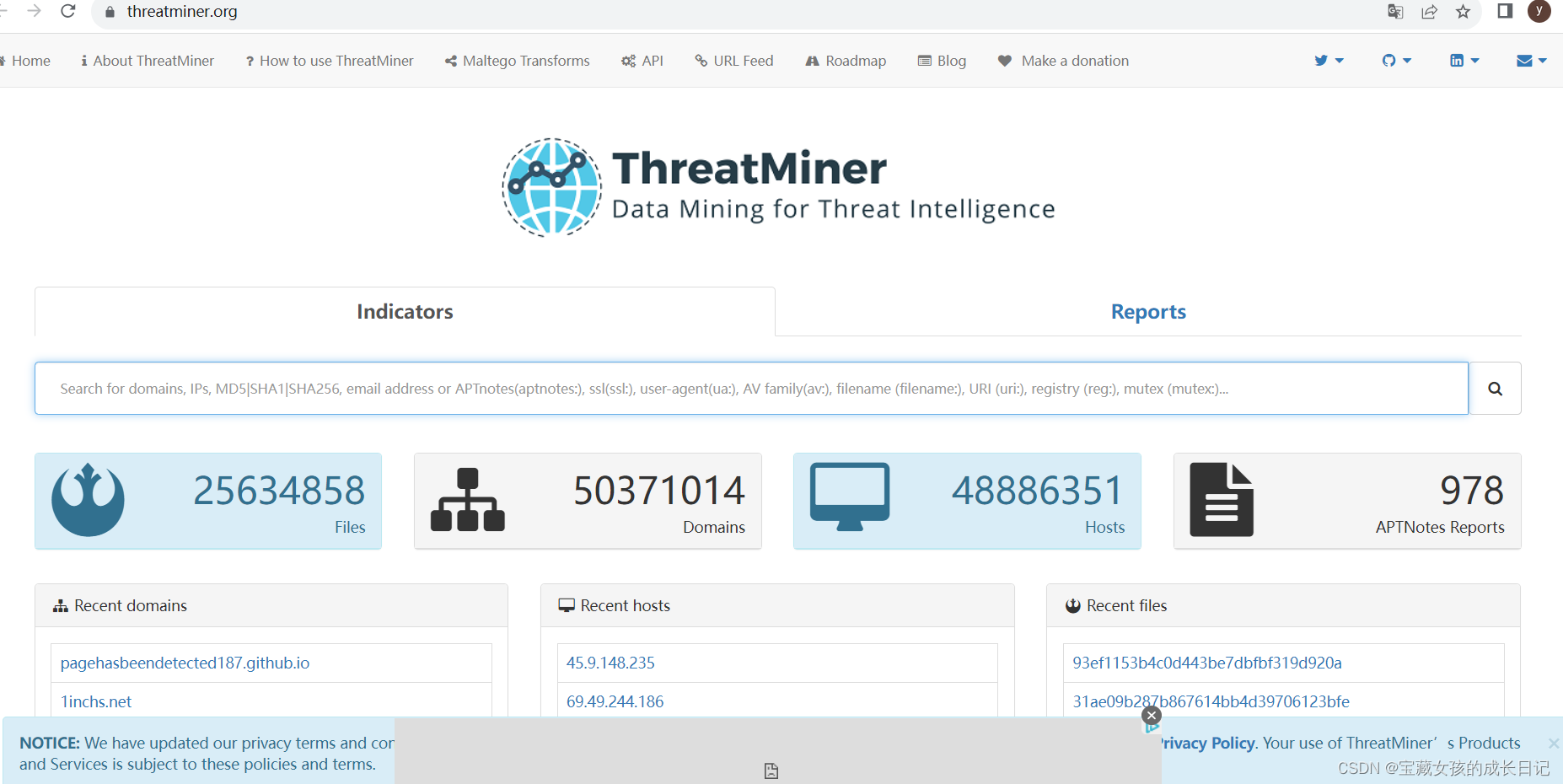The width and height of the screenshot is (1563, 784).
Task: Click the browser forward arrow
Action: tap(34, 11)
